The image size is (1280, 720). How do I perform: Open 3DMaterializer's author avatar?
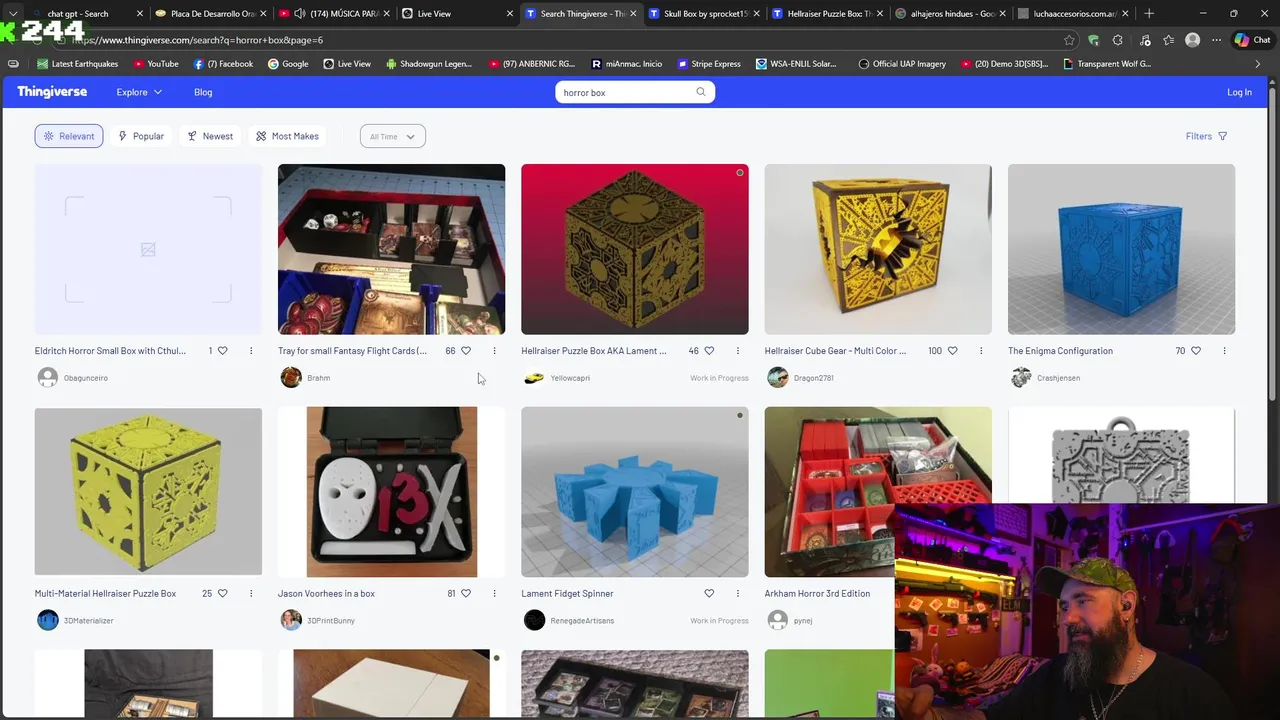click(47, 620)
